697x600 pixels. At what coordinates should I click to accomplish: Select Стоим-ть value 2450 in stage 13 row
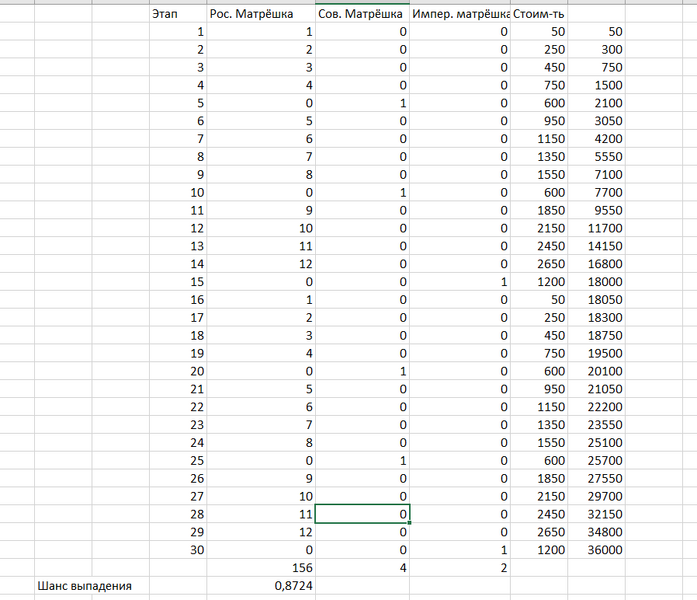pyautogui.click(x=539, y=246)
